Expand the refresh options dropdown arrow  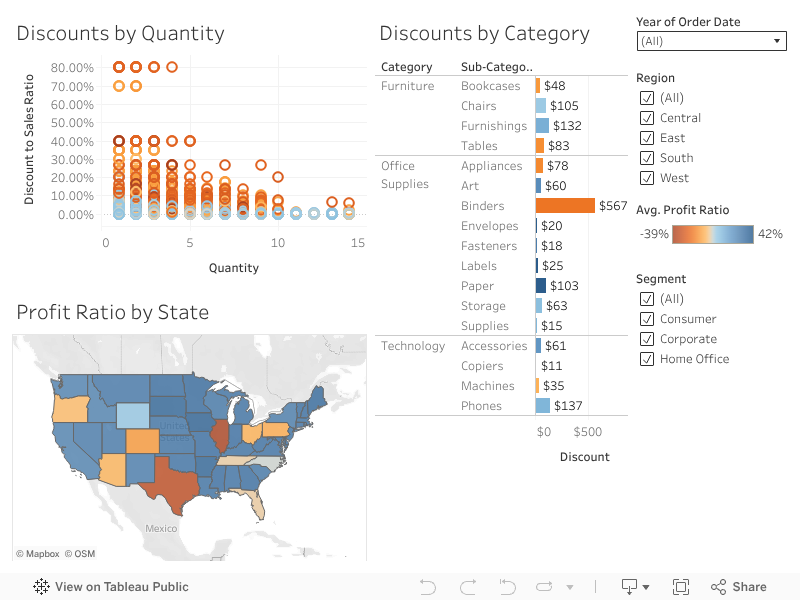tap(570, 587)
